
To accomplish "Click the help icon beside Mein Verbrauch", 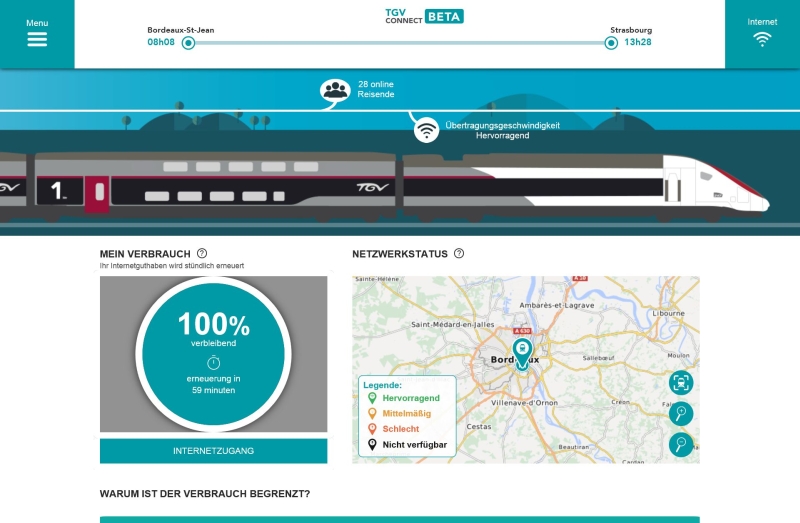I will [x=202, y=254].
